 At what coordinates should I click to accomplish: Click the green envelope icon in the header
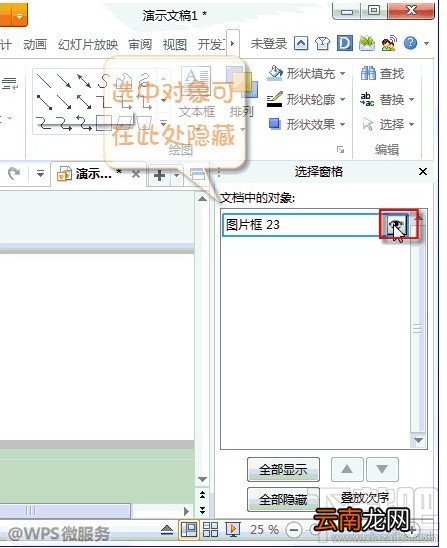point(367,43)
